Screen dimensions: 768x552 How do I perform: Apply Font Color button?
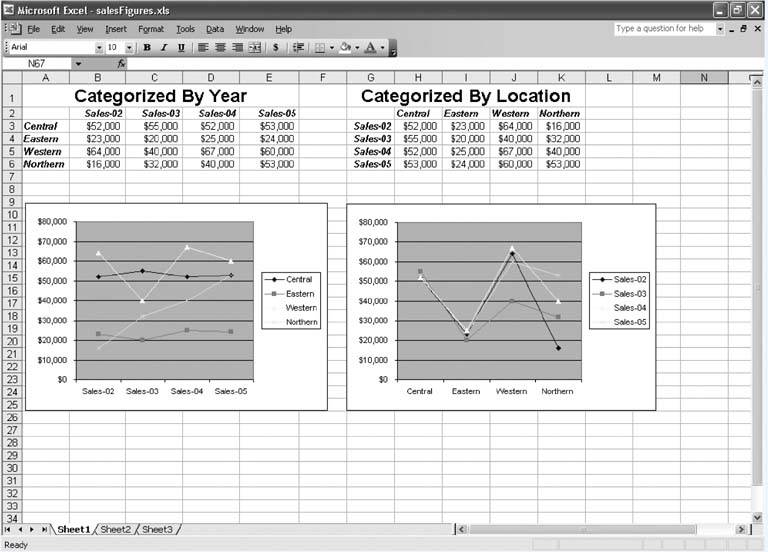point(371,48)
